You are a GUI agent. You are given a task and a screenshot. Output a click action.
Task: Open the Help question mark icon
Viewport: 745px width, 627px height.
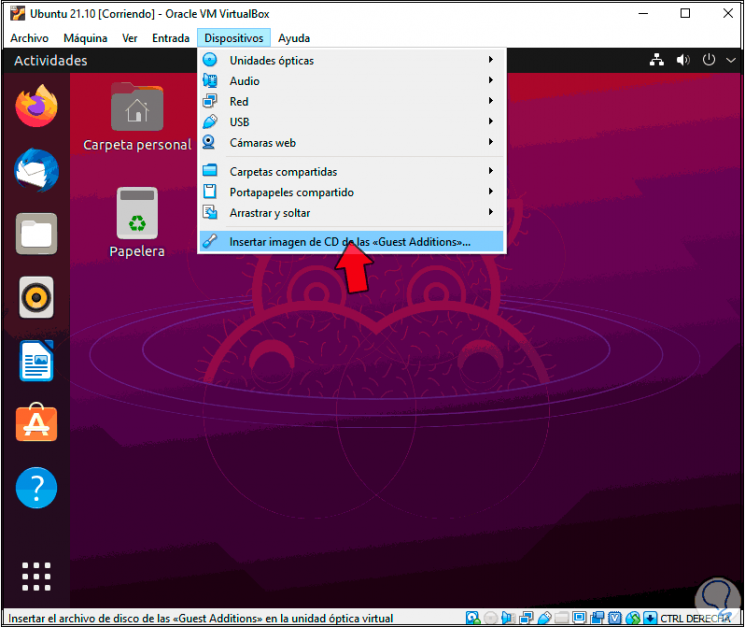tap(37, 488)
